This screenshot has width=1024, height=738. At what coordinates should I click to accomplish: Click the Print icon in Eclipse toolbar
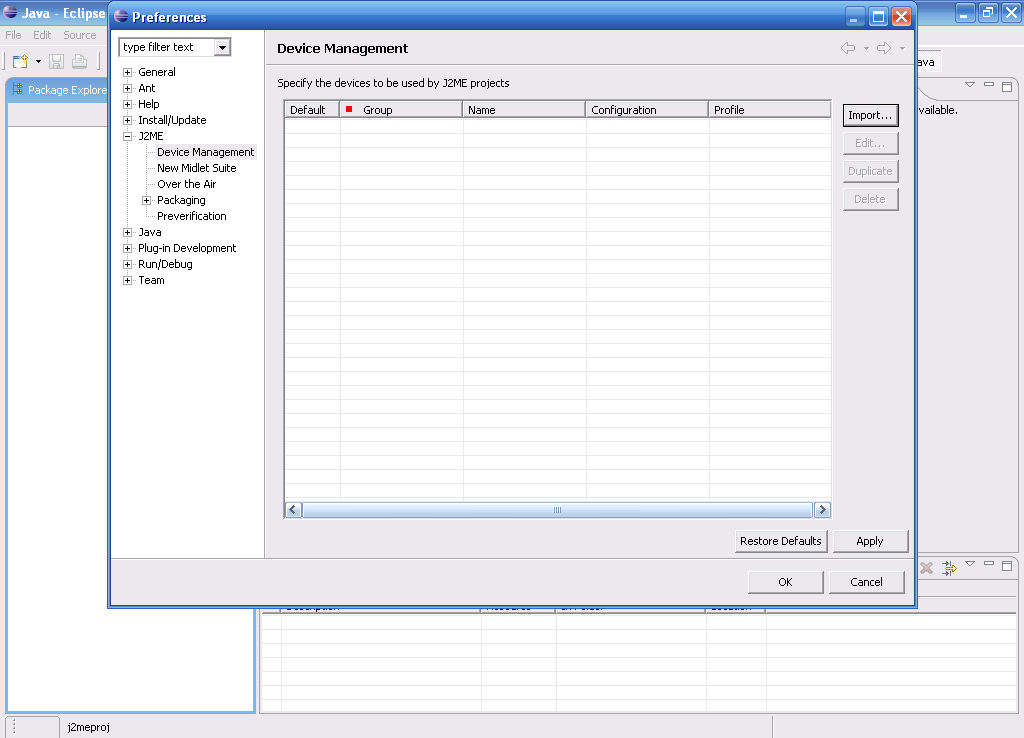pos(80,61)
